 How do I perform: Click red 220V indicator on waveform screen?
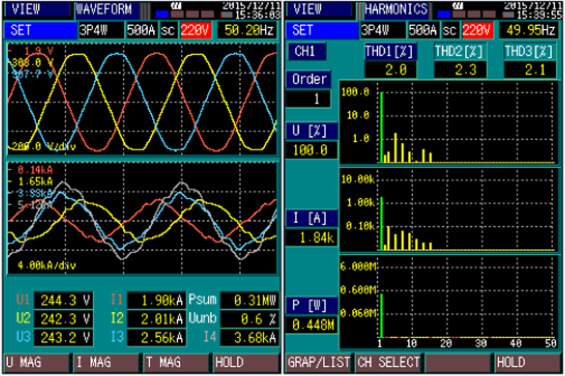196,30
